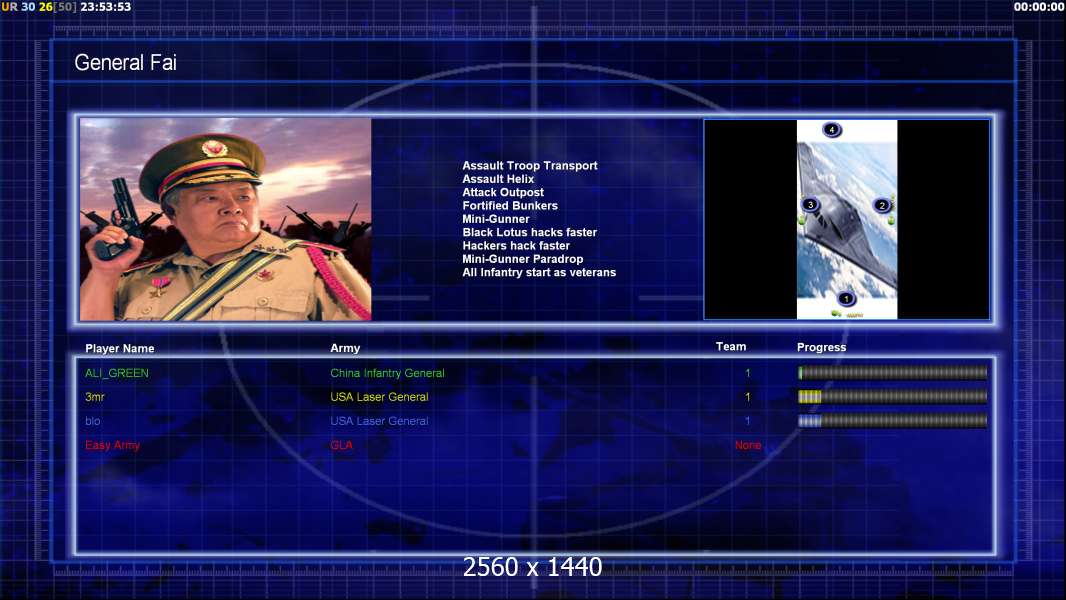Image resolution: width=1066 pixels, height=600 pixels.
Task: Click the "Assault Troop Transport" ability line
Action: click(x=530, y=165)
